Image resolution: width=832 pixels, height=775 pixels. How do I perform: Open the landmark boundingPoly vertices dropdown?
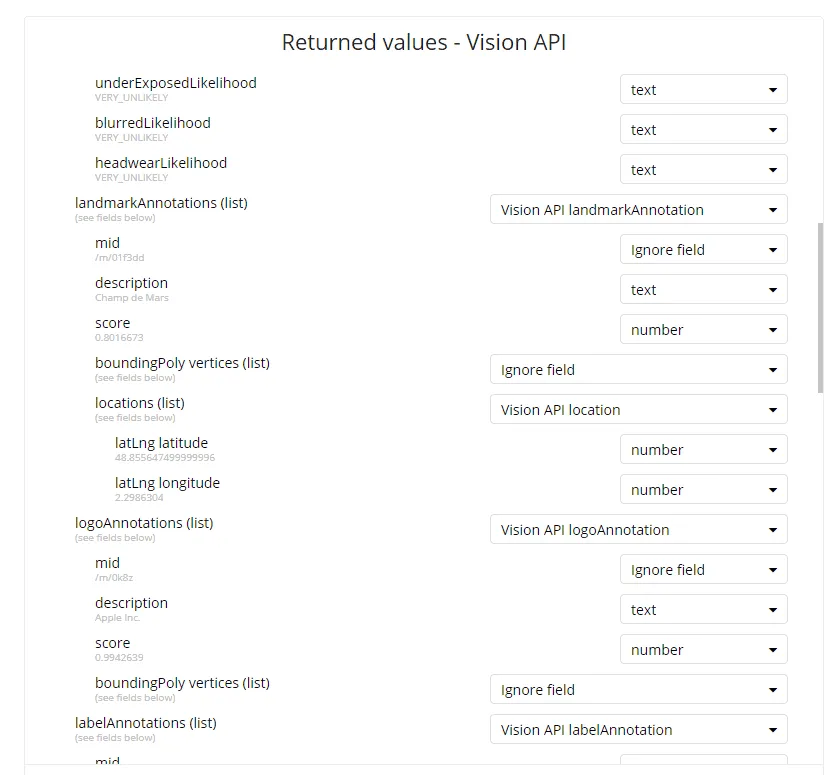coord(638,370)
